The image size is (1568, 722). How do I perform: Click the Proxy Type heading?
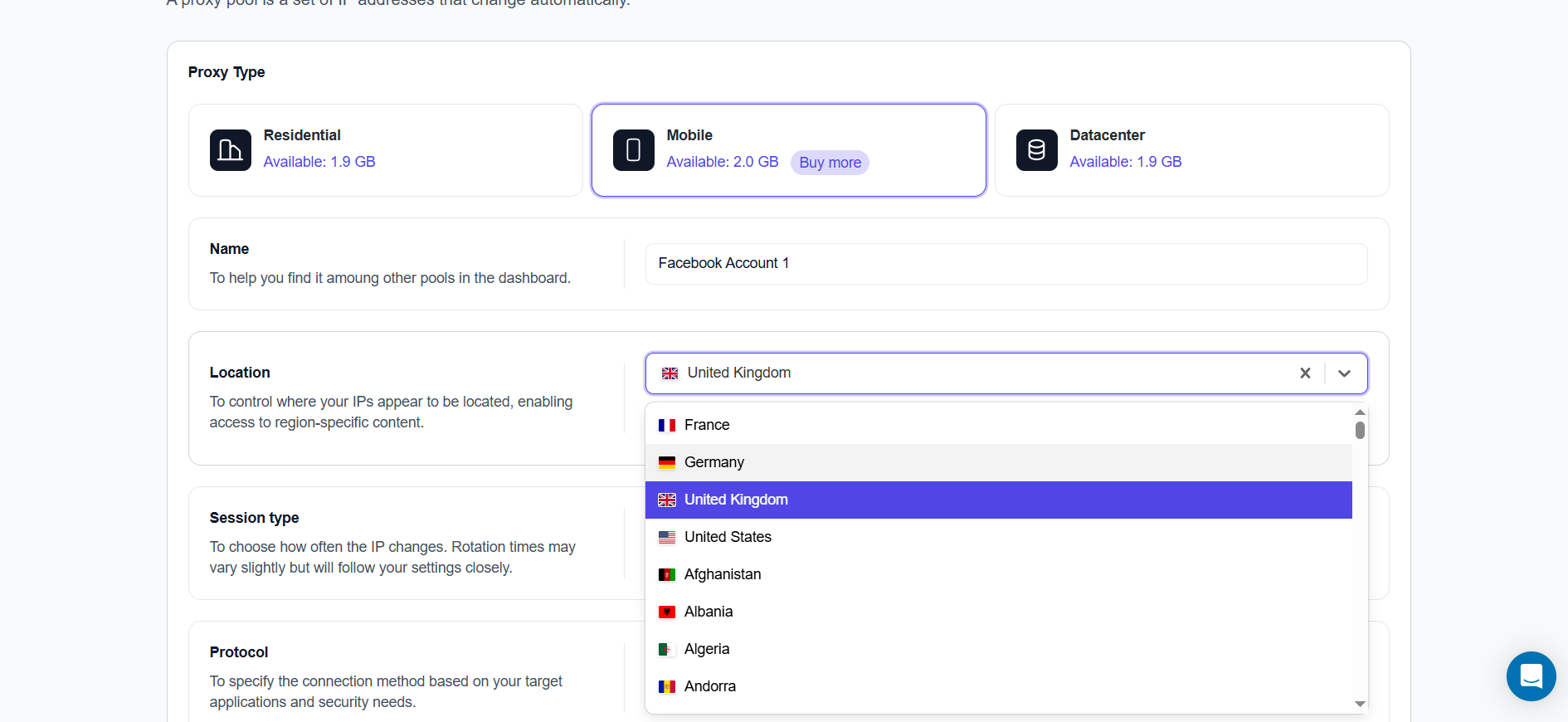pos(226,72)
